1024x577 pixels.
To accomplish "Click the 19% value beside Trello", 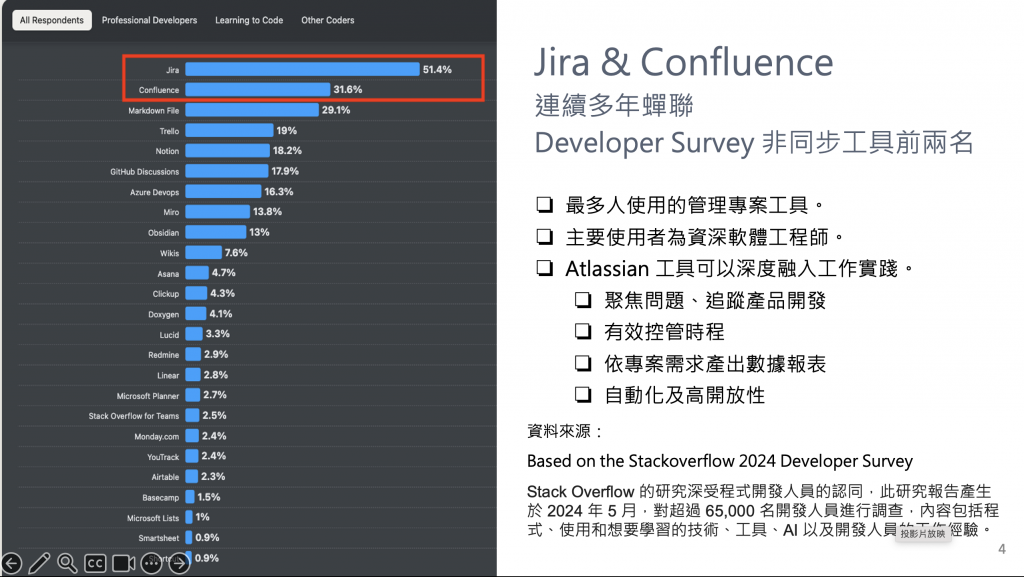I will (x=287, y=131).
